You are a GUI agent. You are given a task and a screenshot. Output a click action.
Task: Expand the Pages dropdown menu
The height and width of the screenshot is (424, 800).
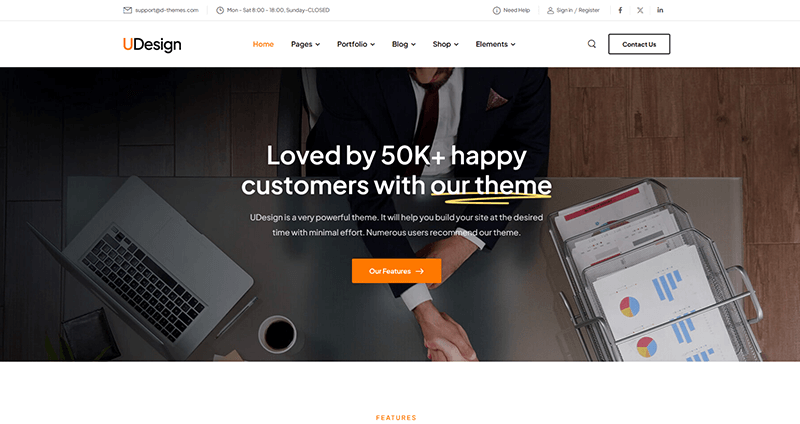[305, 44]
